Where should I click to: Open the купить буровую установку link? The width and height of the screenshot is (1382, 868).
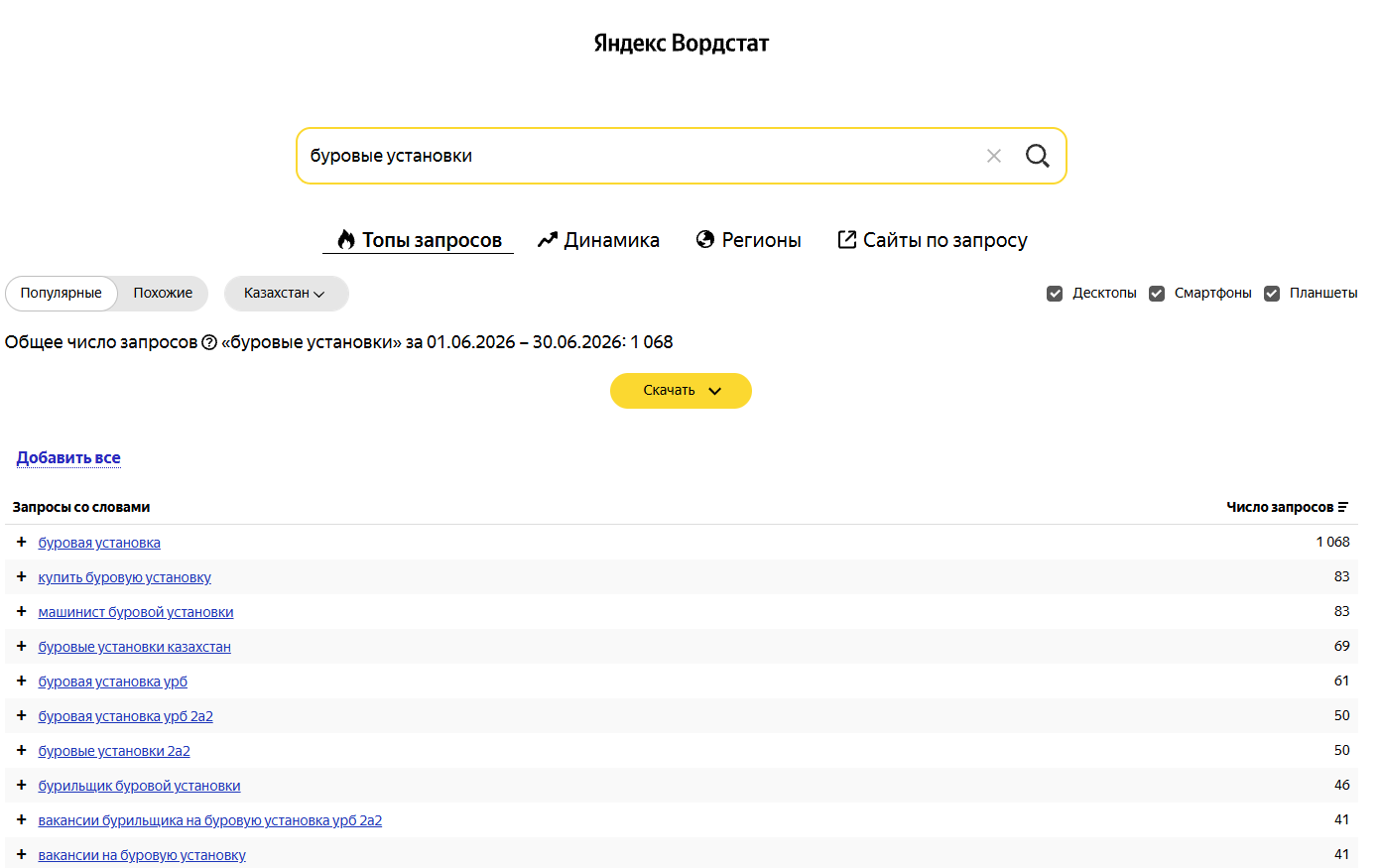(x=125, y=577)
